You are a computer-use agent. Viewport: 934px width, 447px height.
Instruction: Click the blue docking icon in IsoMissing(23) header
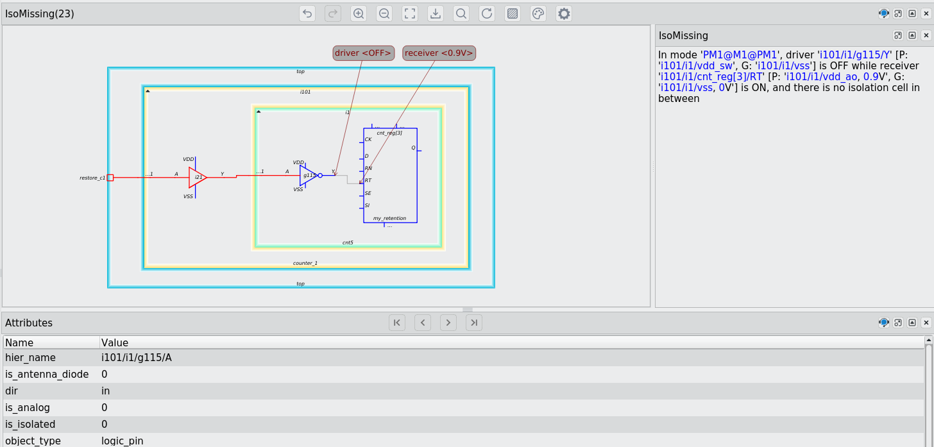(x=884, y=14)
